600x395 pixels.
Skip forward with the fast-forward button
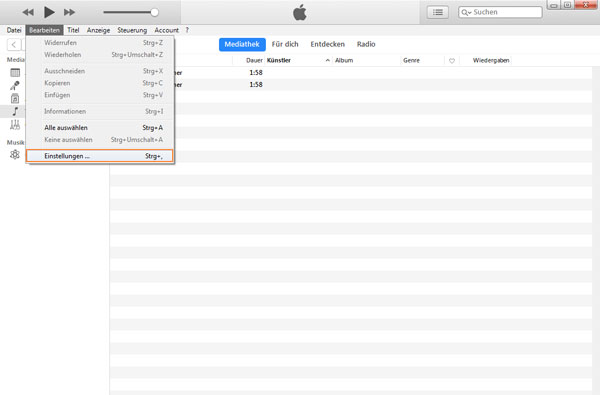[x=69, y=12]
